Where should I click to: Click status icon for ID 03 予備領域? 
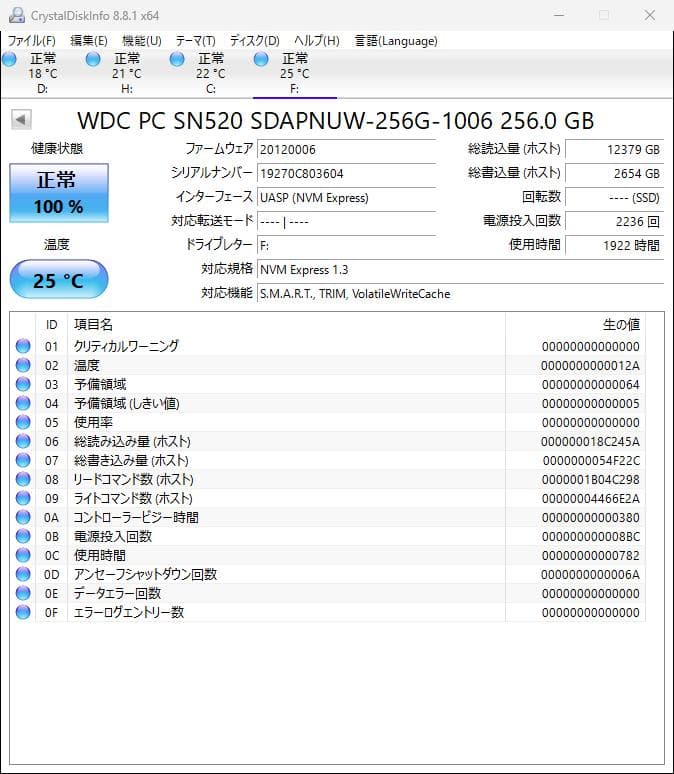[x=23, y=384]
